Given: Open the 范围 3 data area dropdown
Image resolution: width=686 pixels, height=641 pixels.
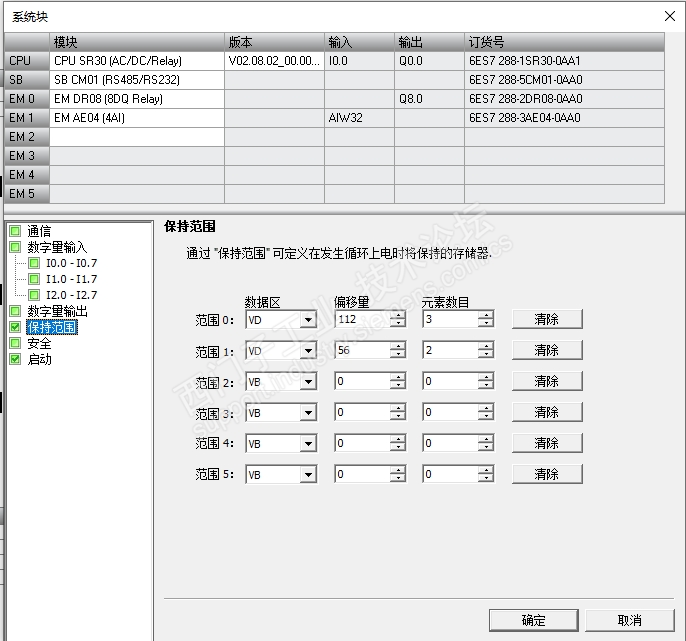Looking at the screenshot, I should (308, 413).
